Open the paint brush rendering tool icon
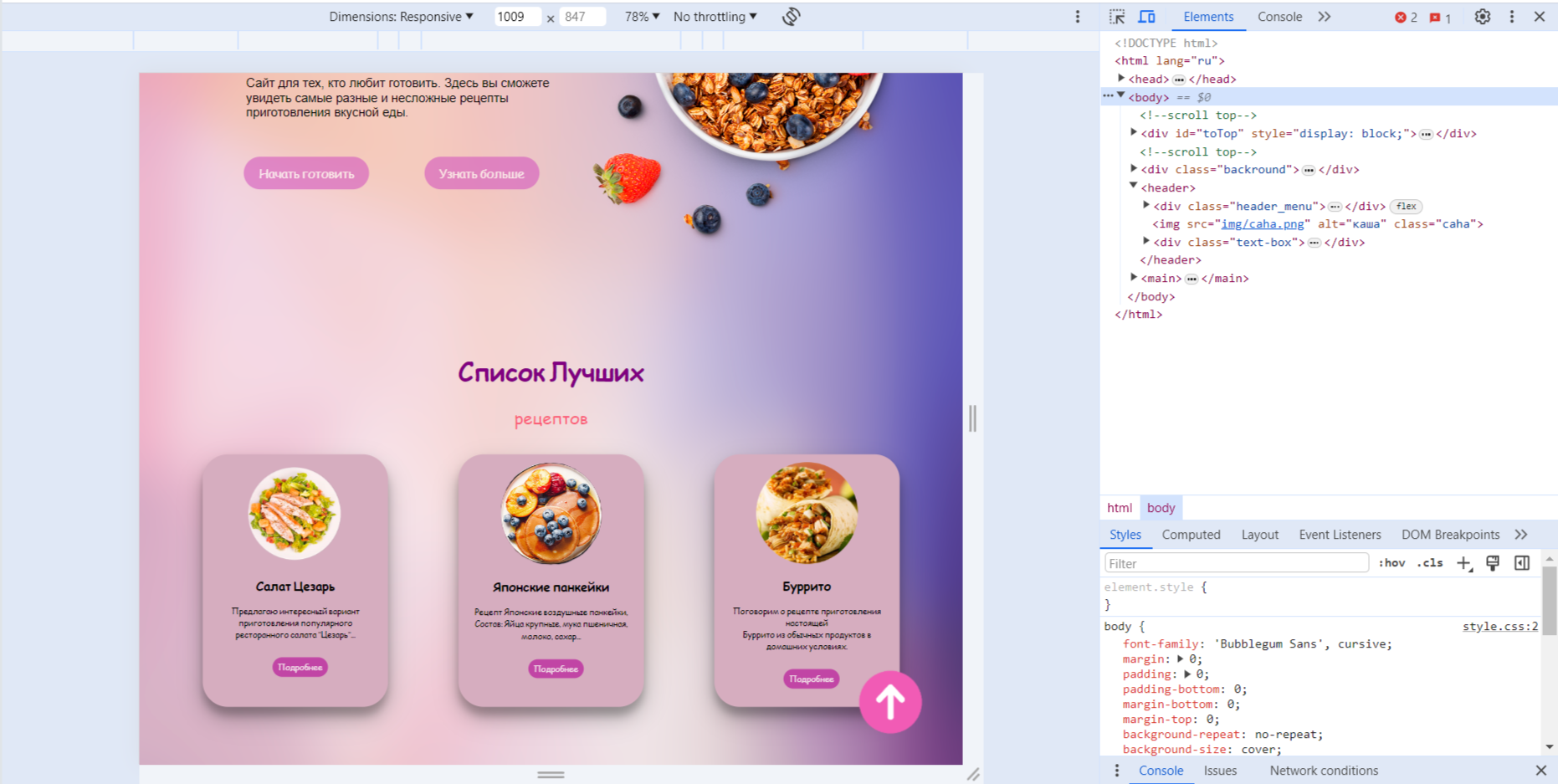The width and height of the screenshot is (1558, 784). [1493, 563]
